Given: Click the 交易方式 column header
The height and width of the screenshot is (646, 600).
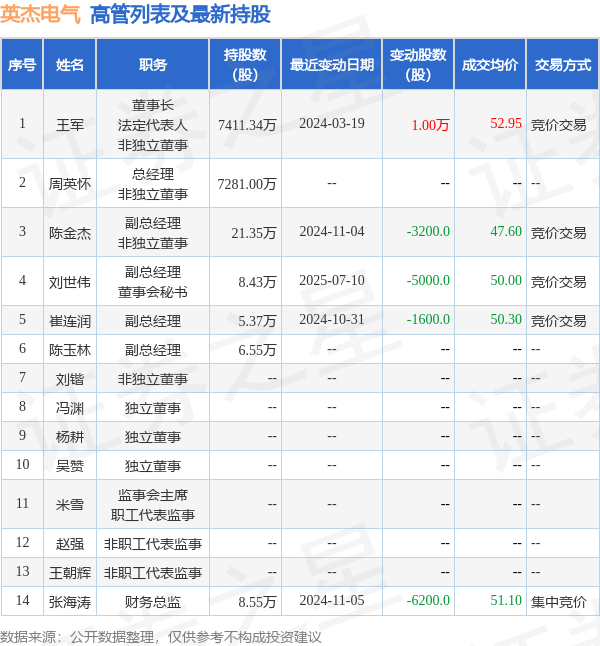Looking at the screenshot, I should (x=563, y=65).
